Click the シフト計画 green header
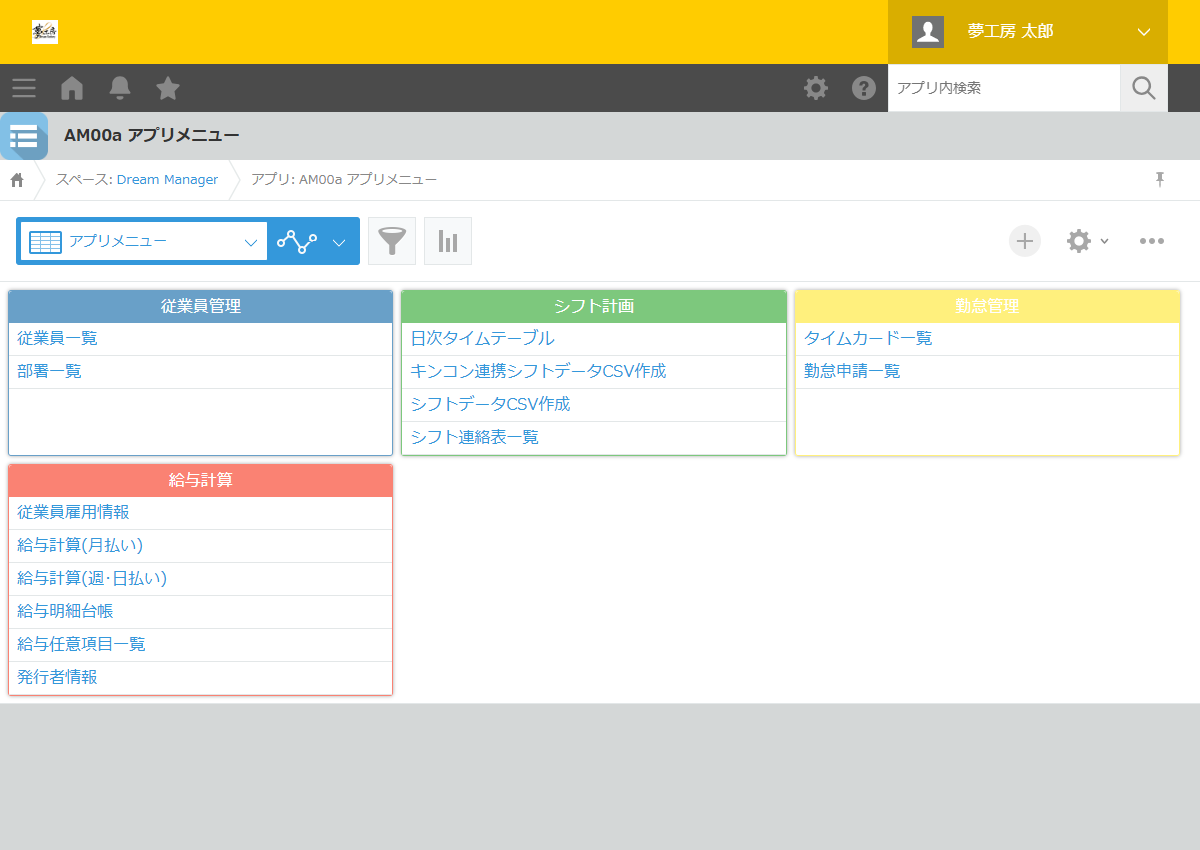The height and width of the screenshot is (850, 1200). [594, 307]
